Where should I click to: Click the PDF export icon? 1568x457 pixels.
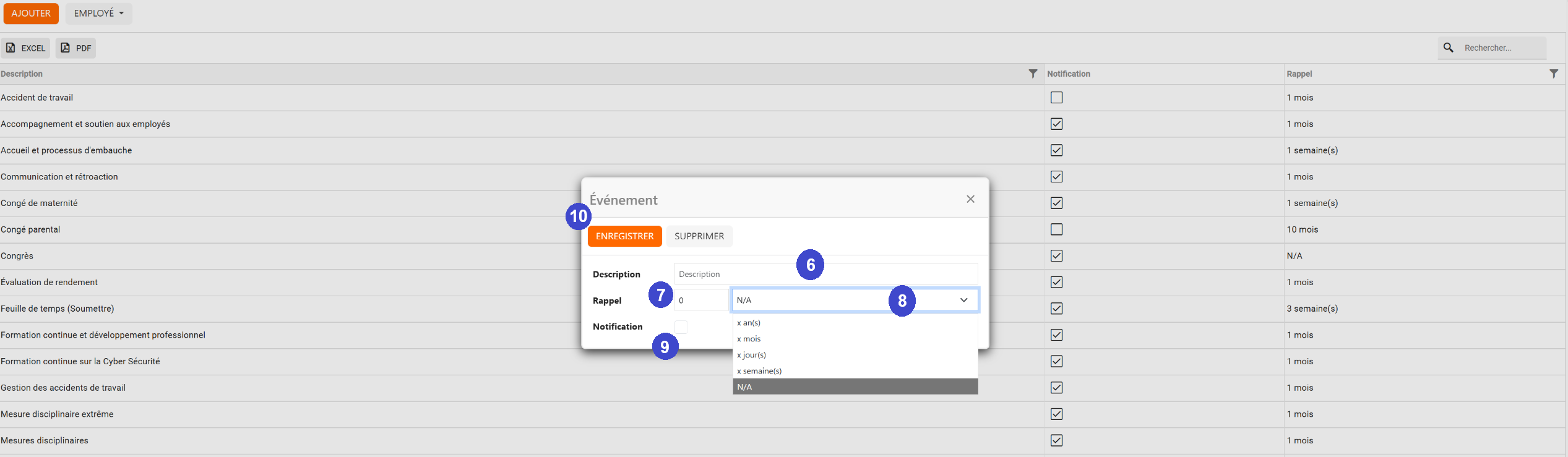[65, 48]
